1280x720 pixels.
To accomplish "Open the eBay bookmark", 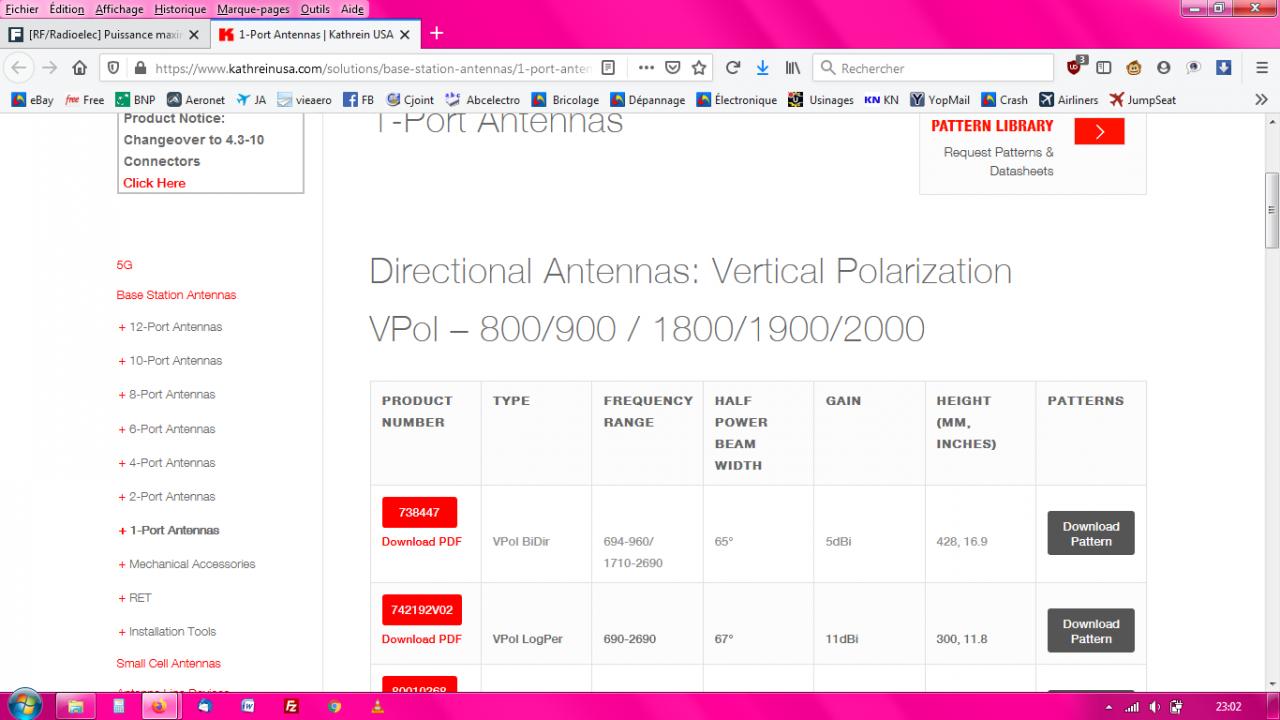I will 33,100.
